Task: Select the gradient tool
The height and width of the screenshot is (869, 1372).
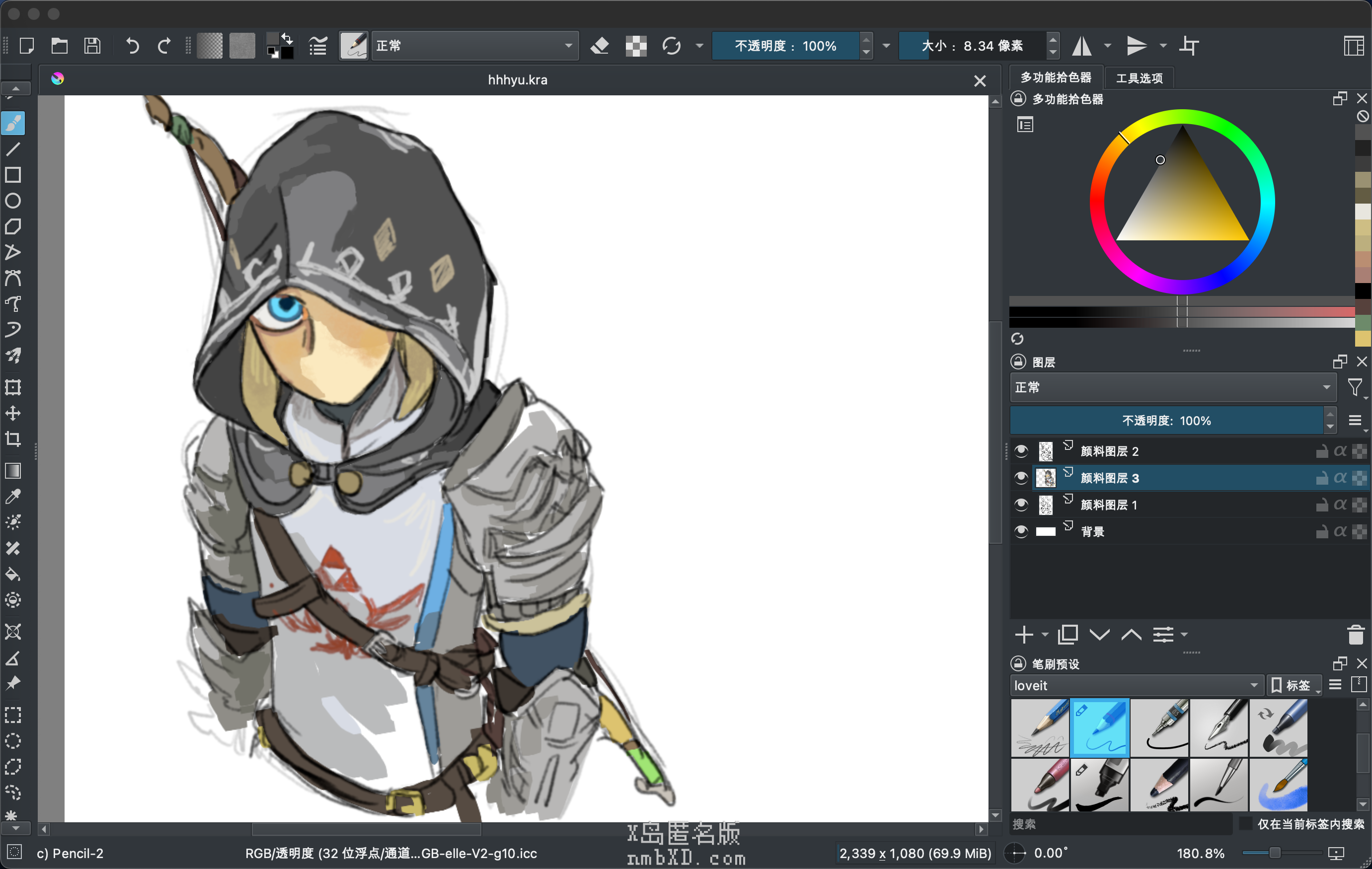Action: (x=13, y=471)
